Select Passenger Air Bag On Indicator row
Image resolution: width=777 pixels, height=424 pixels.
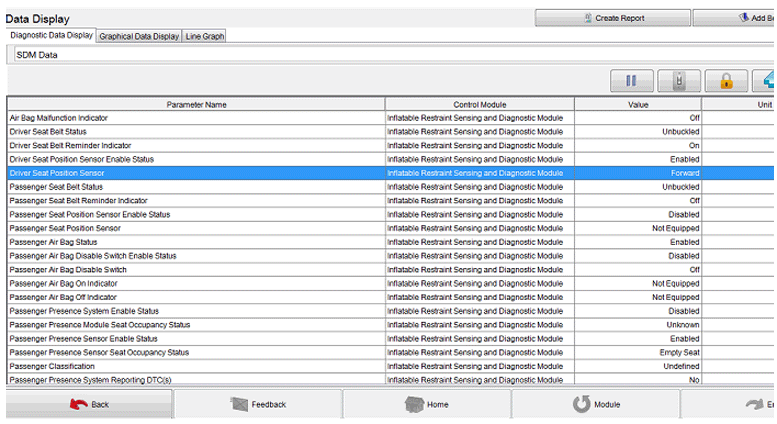pyautogui.click(x=390, y=283)
